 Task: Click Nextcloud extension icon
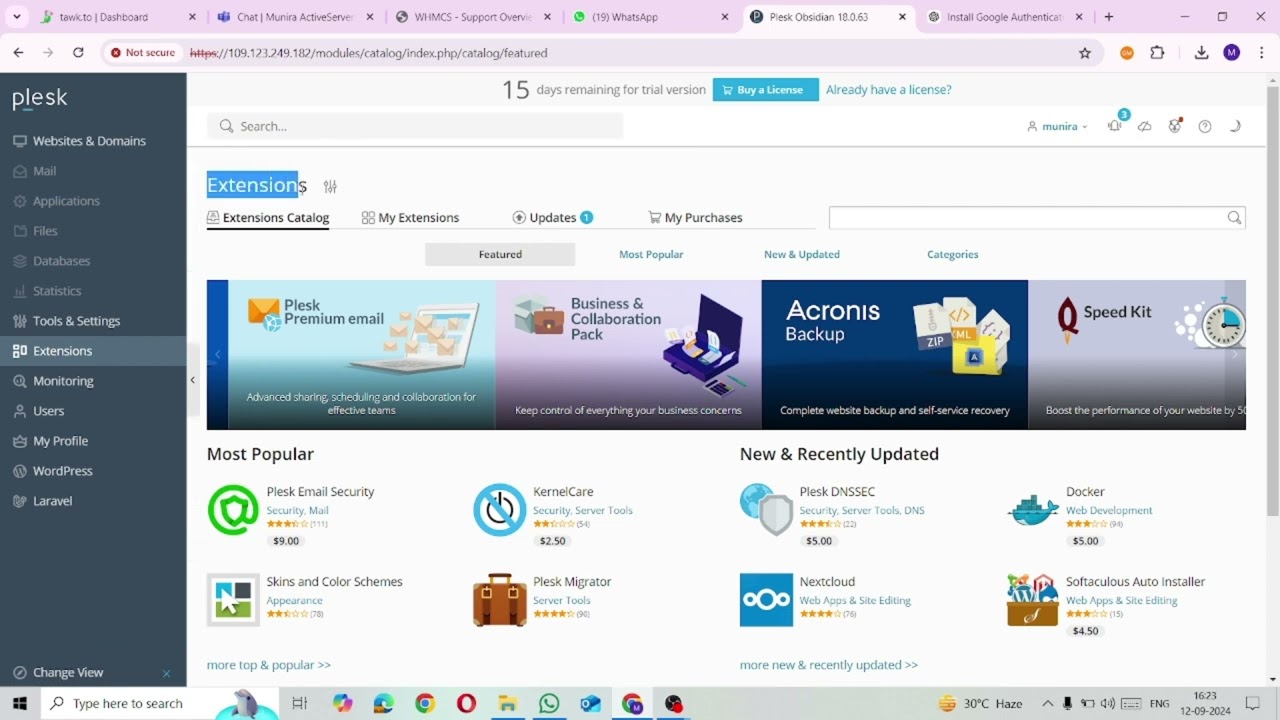[x=766, y=600]
